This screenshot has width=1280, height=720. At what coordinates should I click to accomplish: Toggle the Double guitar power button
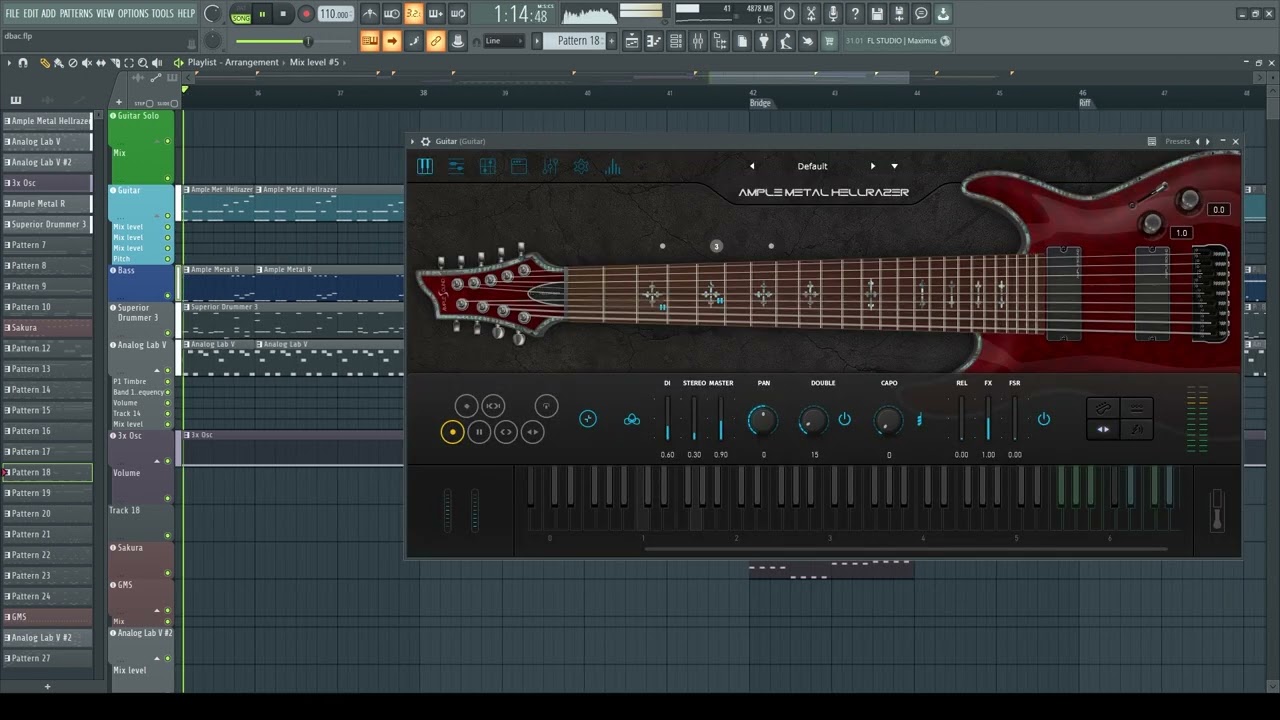click(845, 419)
